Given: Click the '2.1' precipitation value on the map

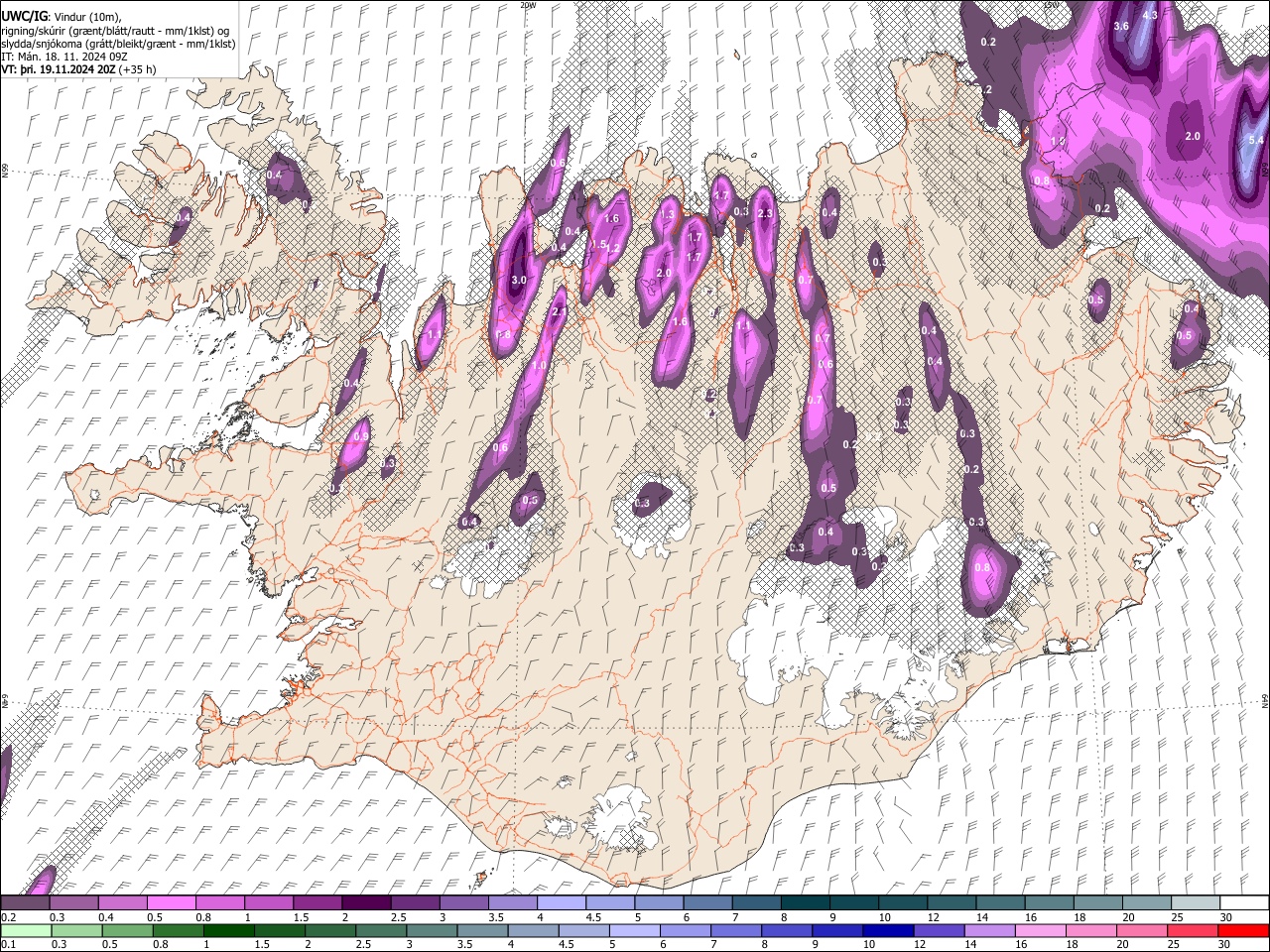Looking at the screenshot, I should [x=559, y=311].
